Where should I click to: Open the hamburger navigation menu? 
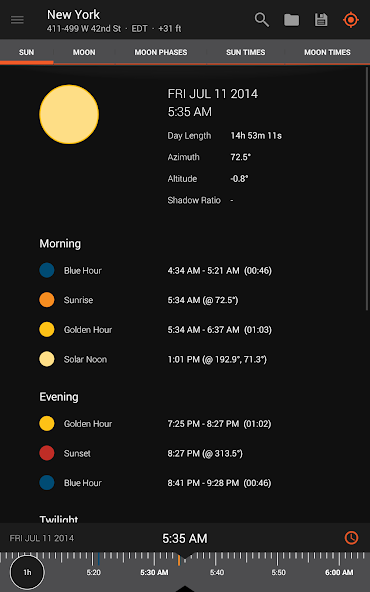(17, 20)
